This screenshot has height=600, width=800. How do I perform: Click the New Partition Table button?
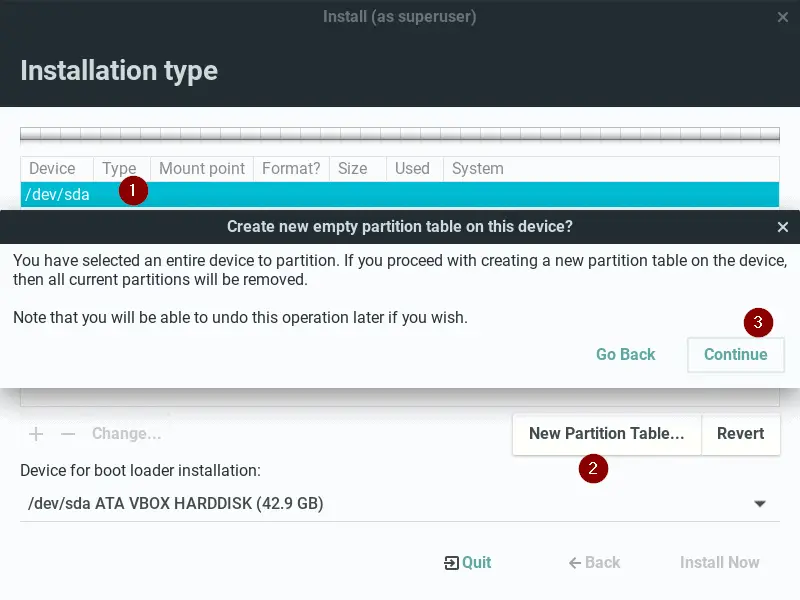click(607, 434)
